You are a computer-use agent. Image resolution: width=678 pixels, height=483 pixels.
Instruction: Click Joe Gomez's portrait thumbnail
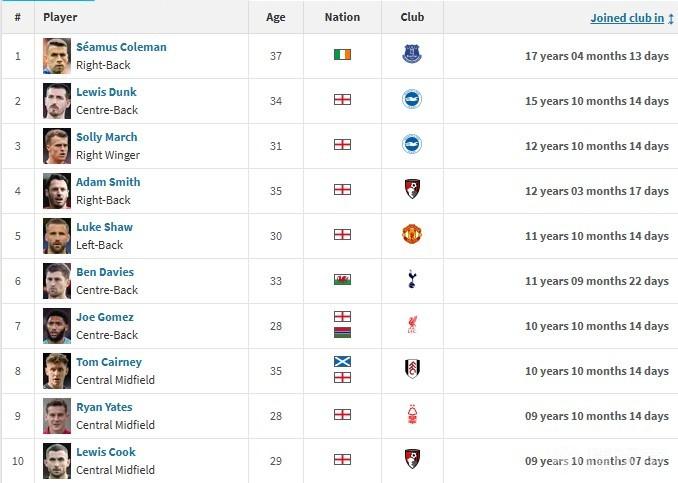(57, 326)
